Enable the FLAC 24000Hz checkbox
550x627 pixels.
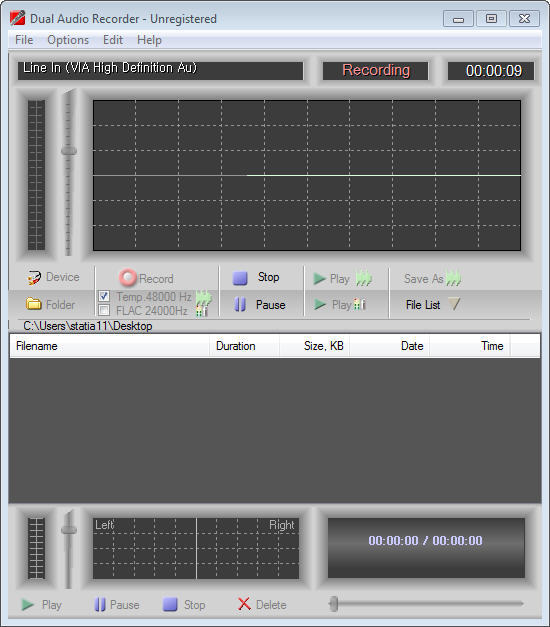104,310
